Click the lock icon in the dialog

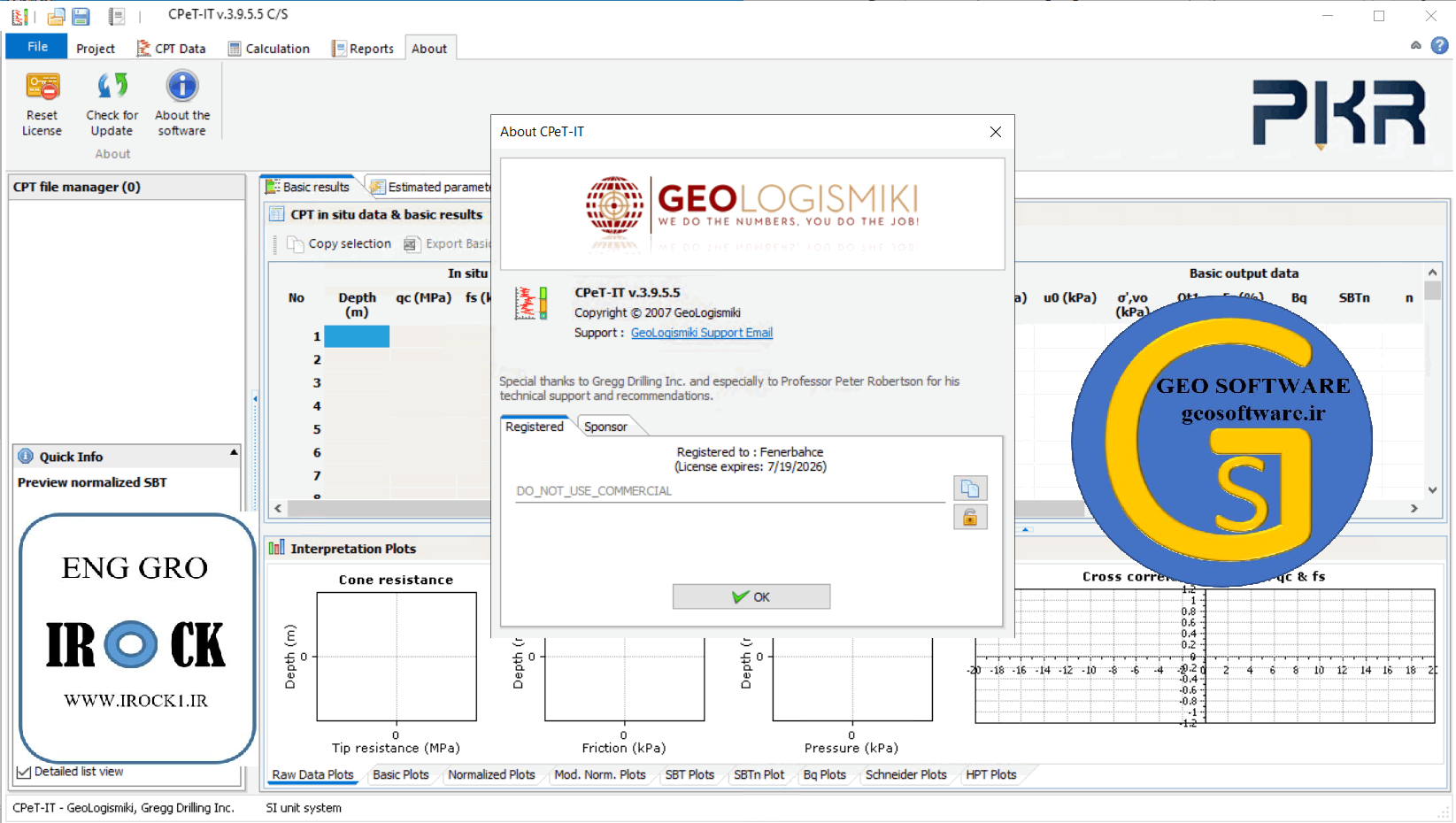pos(970,518)
